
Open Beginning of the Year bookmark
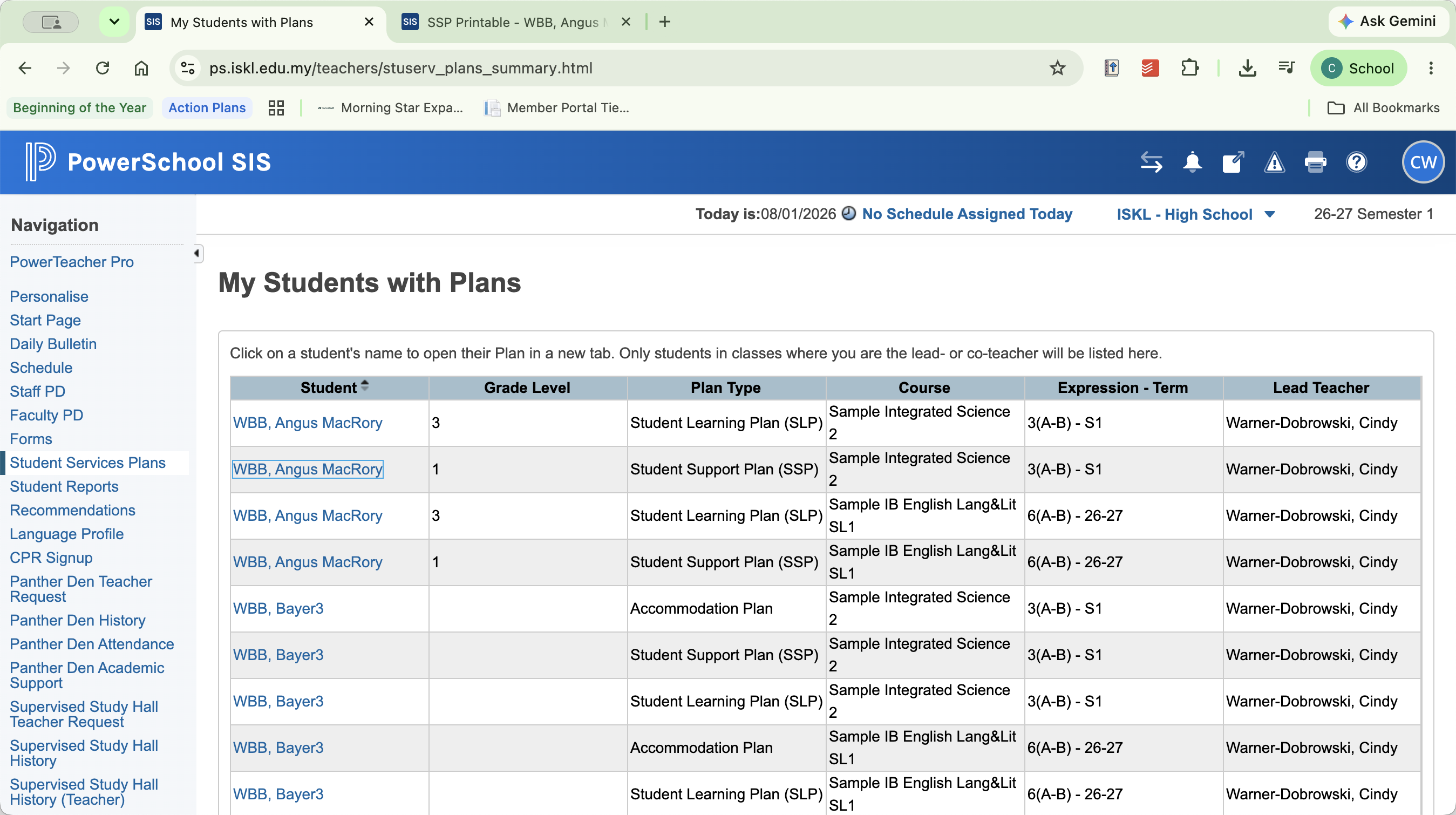80,108
